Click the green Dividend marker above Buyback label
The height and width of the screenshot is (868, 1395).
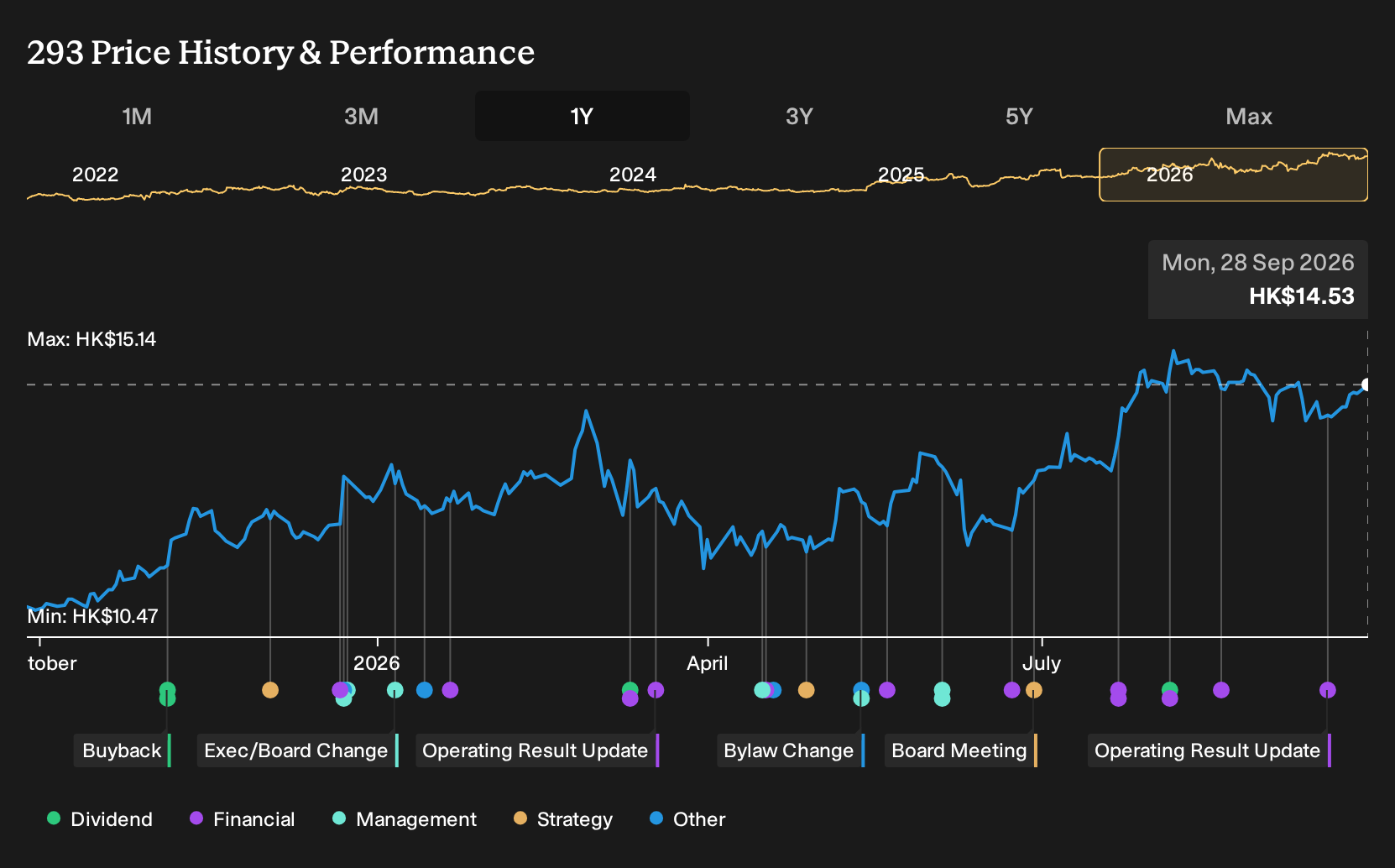[x=167, y=690]
